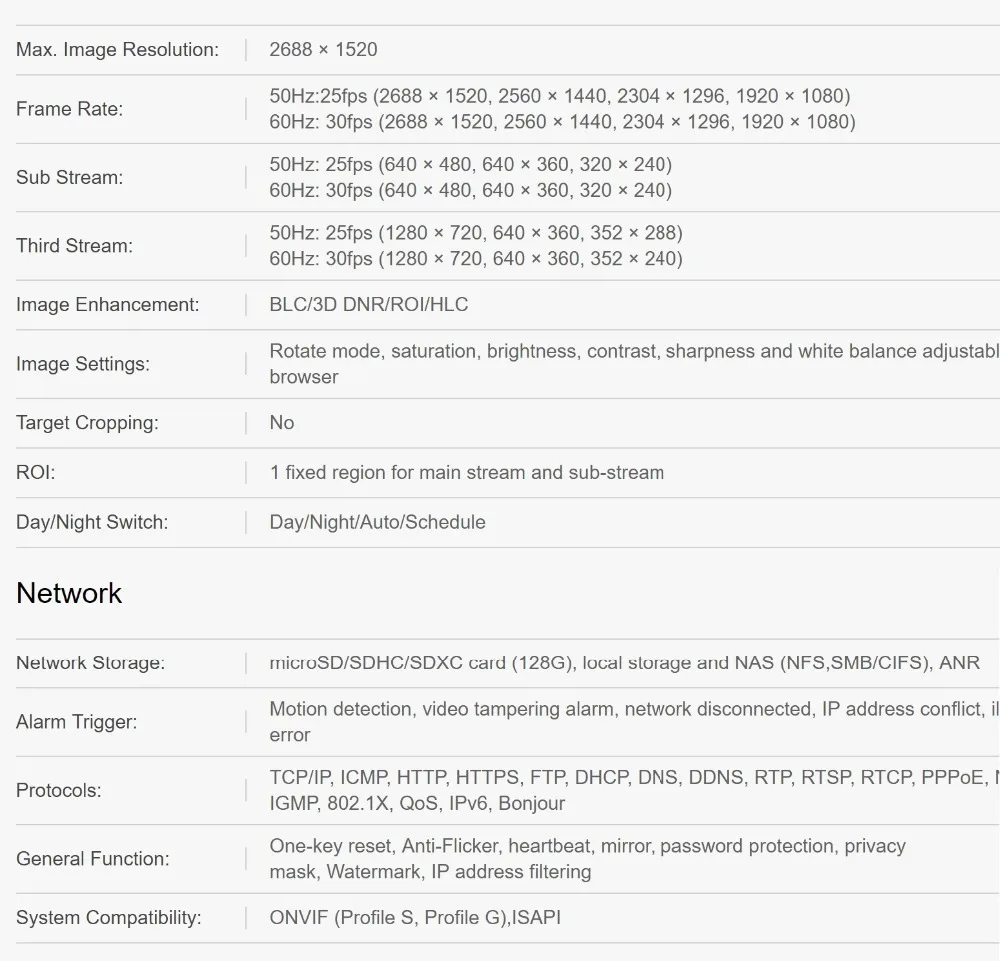Click the Target Cropping "No" value
1000x961 pixels.
point(282,423)
